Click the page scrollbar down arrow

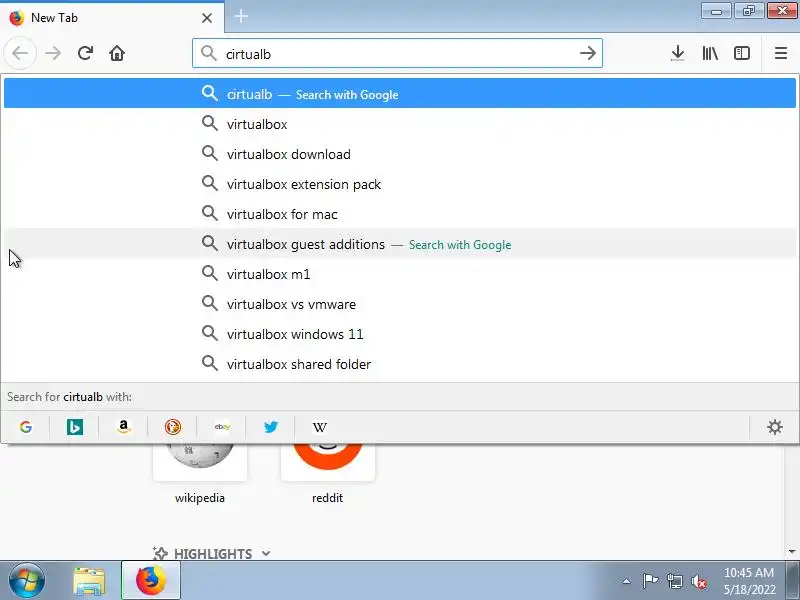tap(792, 552)
